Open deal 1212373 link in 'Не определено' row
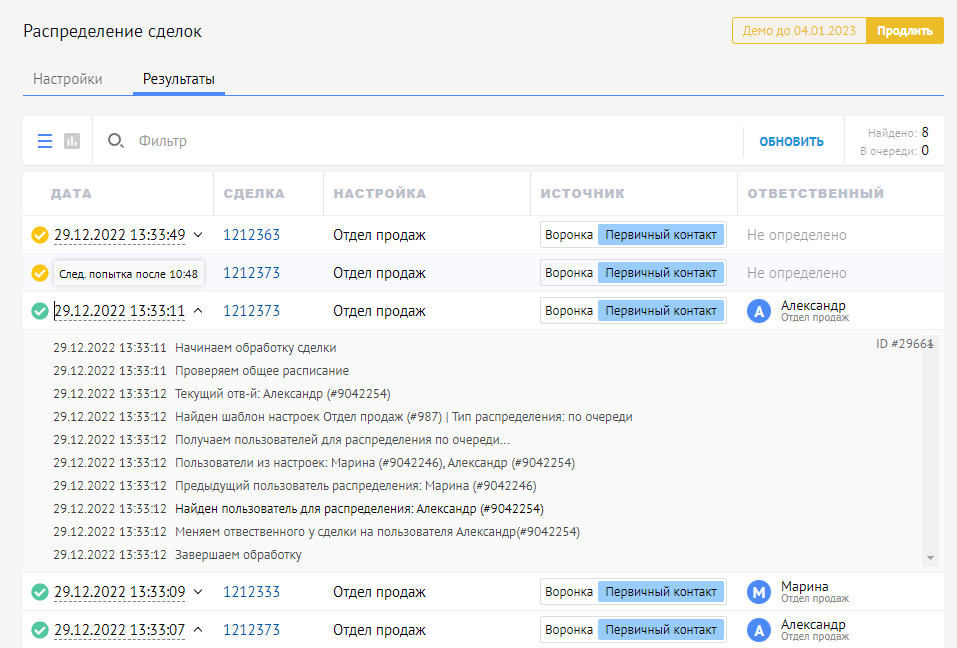The image size is (957, 648). click(x=251, y=273)
